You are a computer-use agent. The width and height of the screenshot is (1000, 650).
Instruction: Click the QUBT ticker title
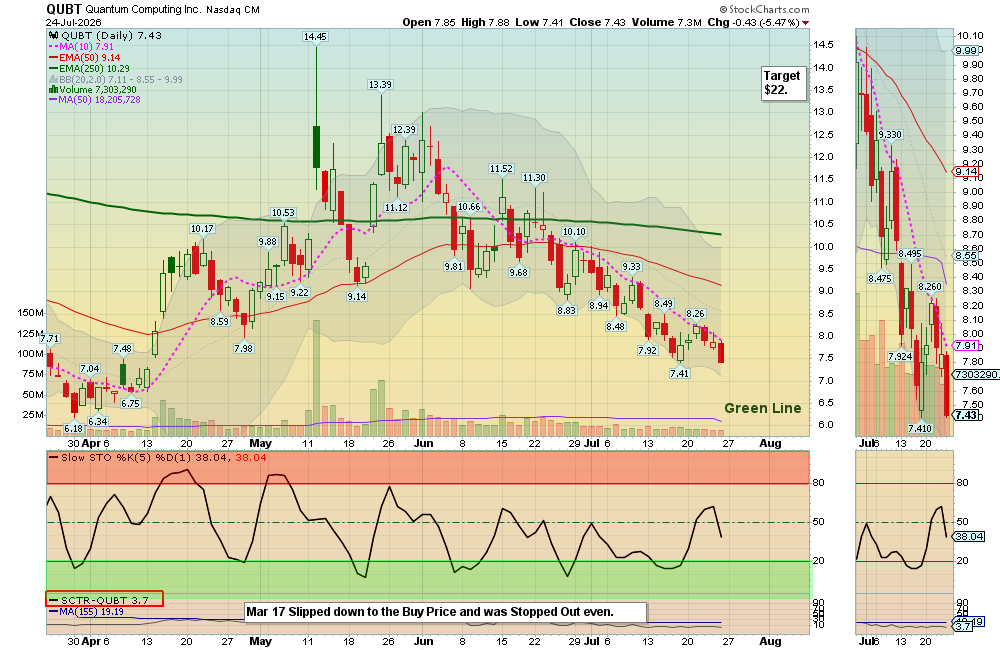coord(64,9)
